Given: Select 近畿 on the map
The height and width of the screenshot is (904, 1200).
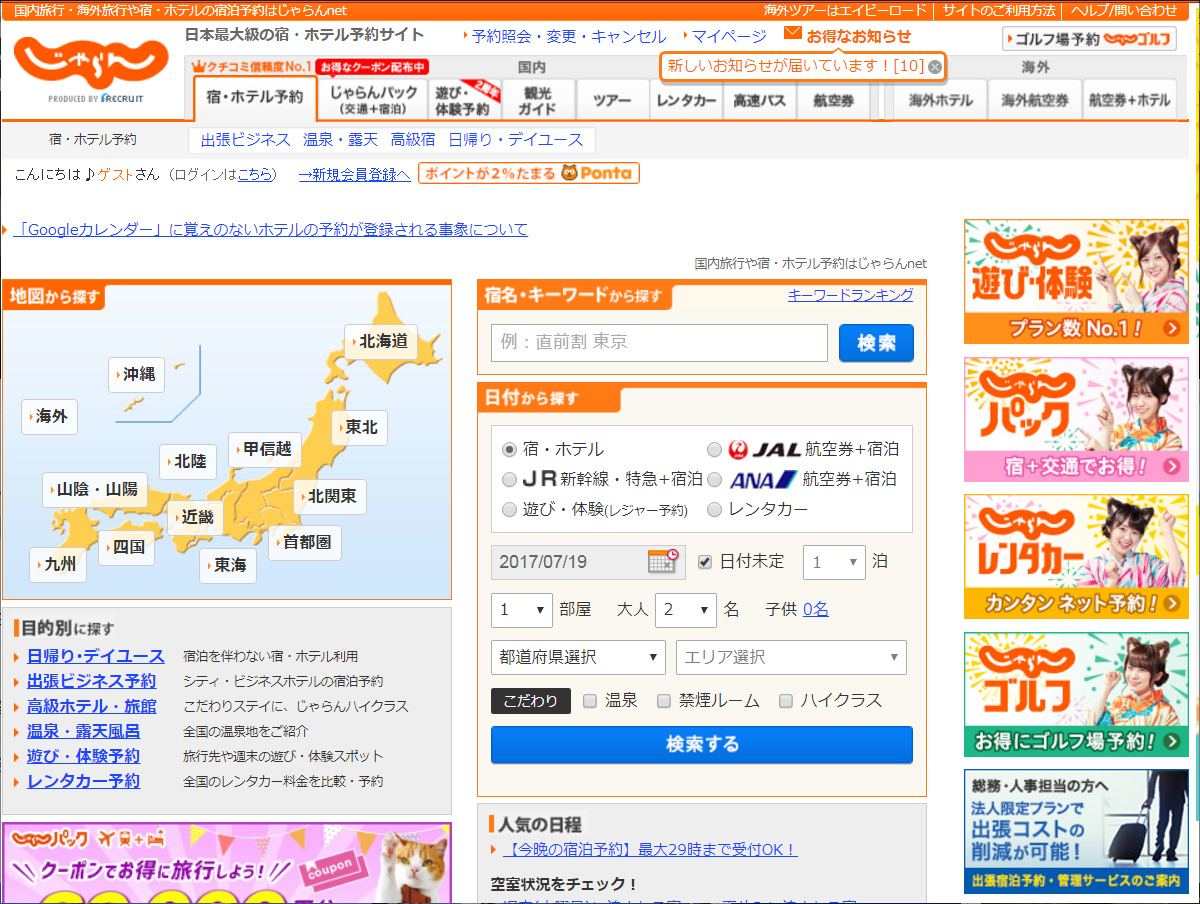Looking at the screenshot, I should [x=195, y=517].
